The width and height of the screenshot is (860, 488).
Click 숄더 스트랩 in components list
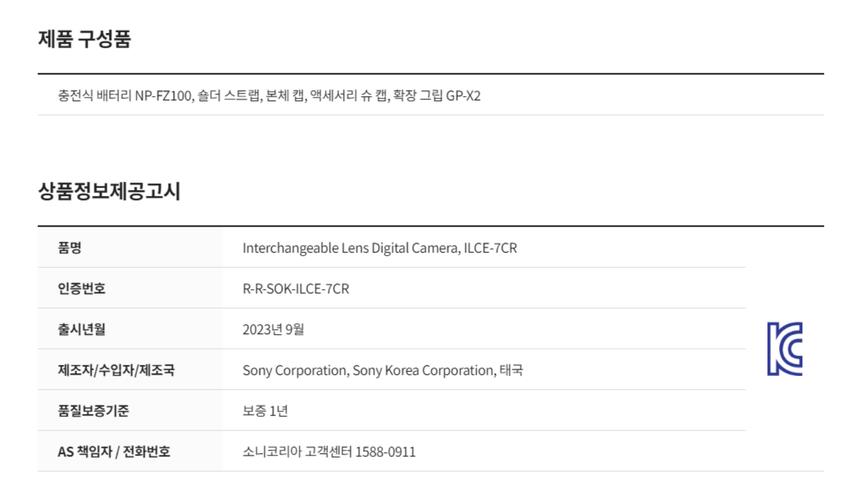click(229, 95)
